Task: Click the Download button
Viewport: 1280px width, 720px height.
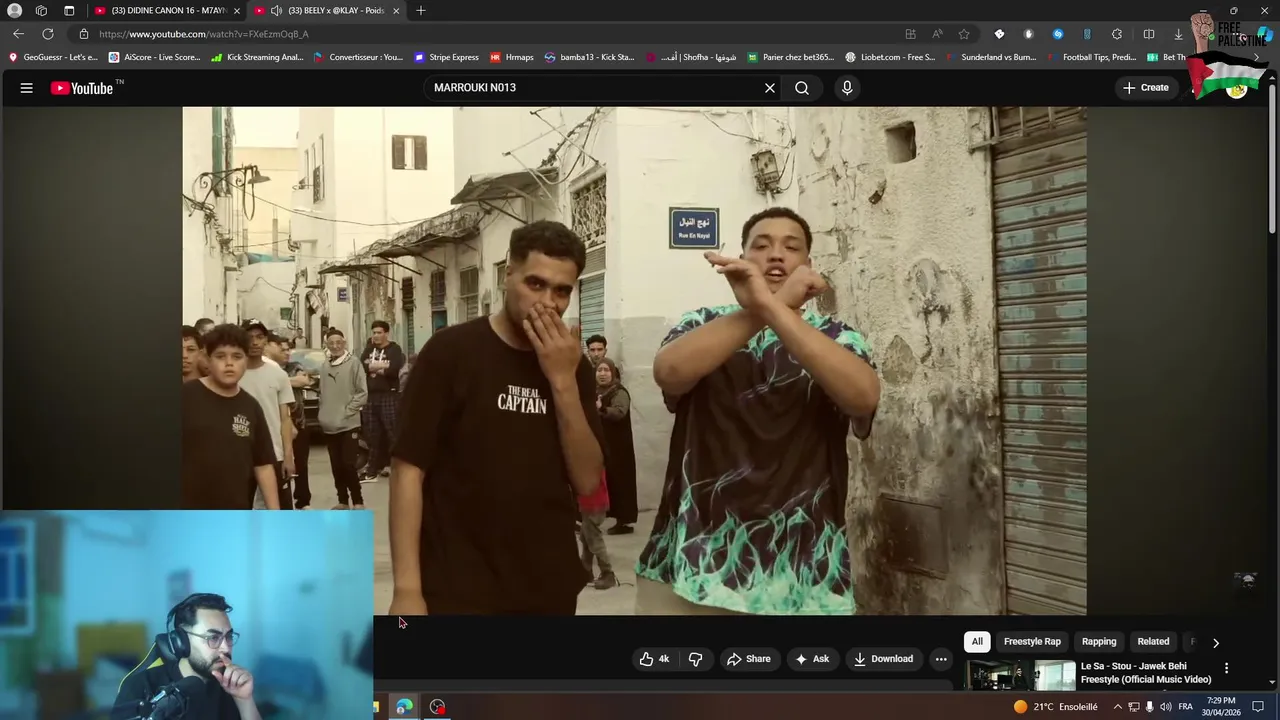Action: (x=883, y=659)
